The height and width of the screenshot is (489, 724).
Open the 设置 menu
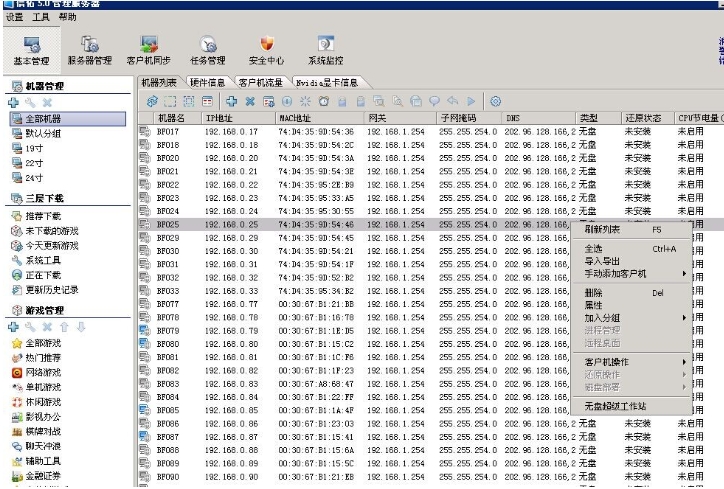14,17
